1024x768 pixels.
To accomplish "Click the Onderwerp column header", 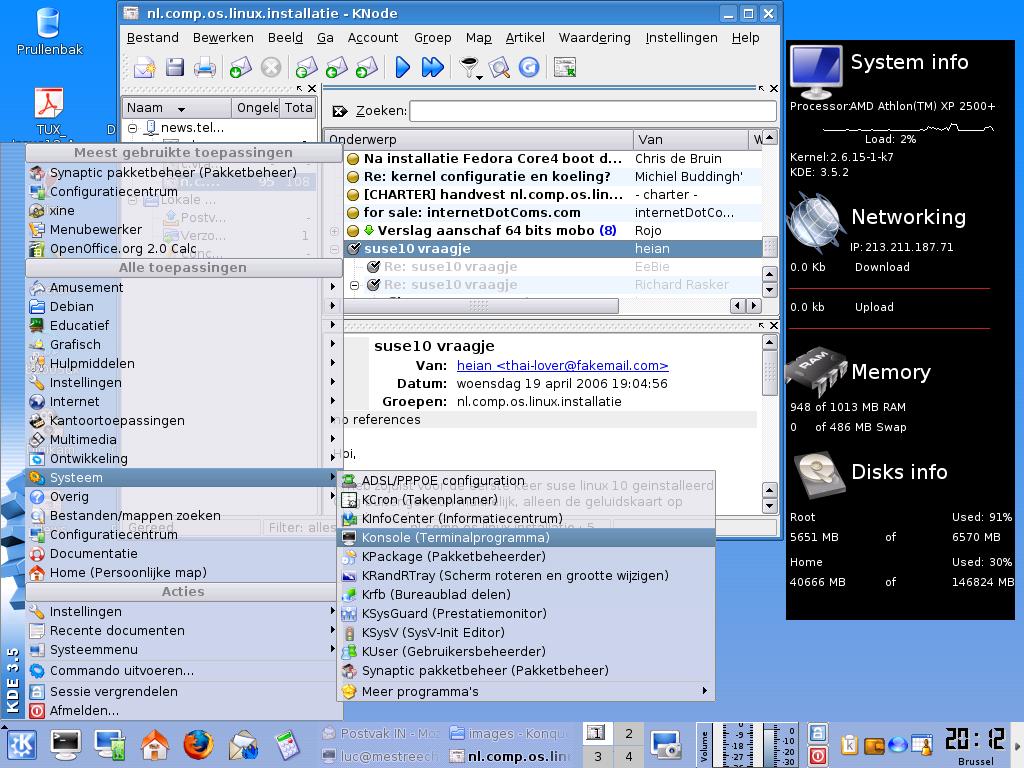I will pyautogui.click(x=479, y=139).
